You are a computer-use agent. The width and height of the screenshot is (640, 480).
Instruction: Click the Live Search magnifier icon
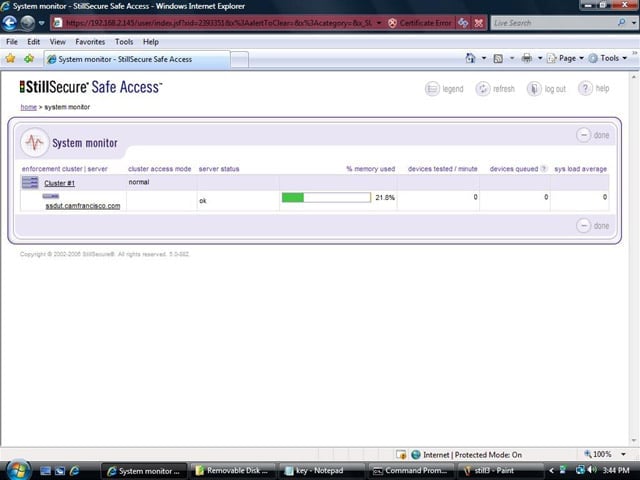pyautogui.click(x=621, y=23)
